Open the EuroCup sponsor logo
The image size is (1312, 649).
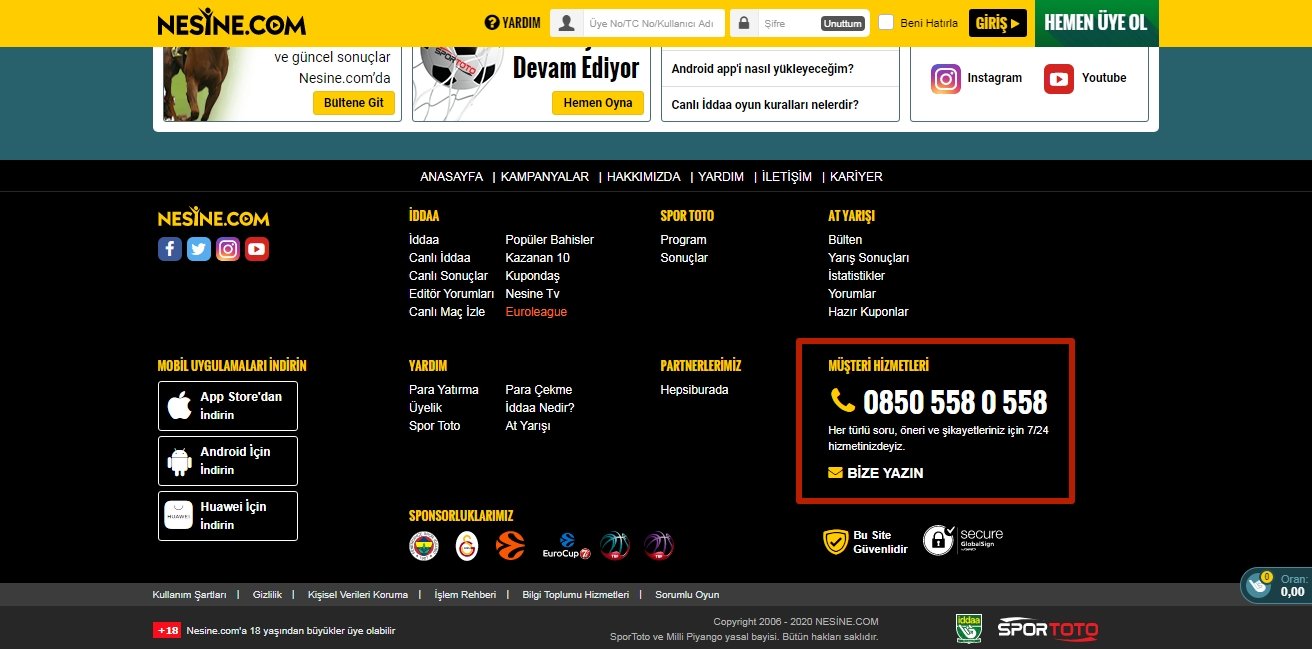[567, 545]
